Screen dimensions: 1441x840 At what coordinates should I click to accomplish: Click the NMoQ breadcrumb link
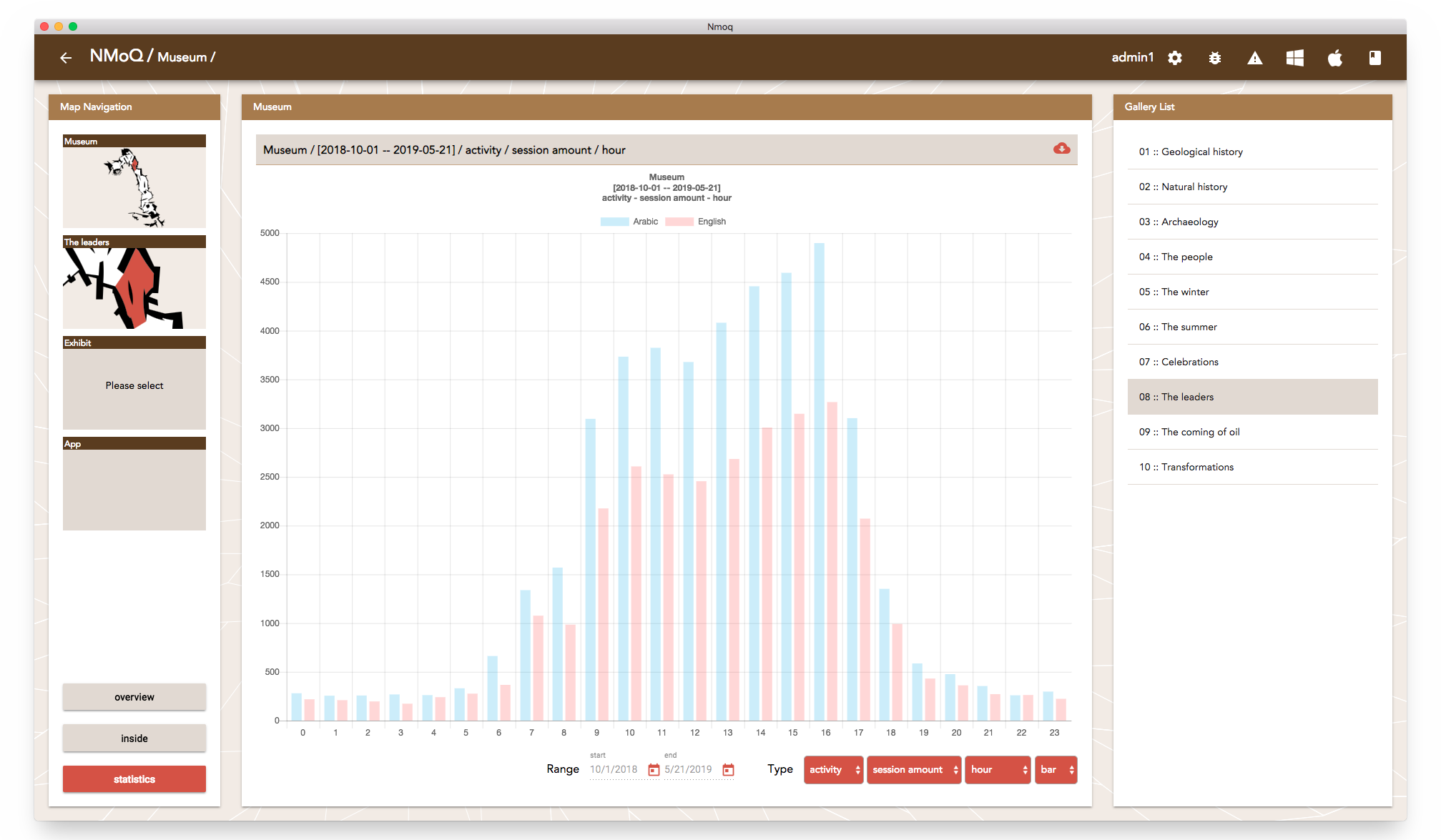tap(116, 56)
